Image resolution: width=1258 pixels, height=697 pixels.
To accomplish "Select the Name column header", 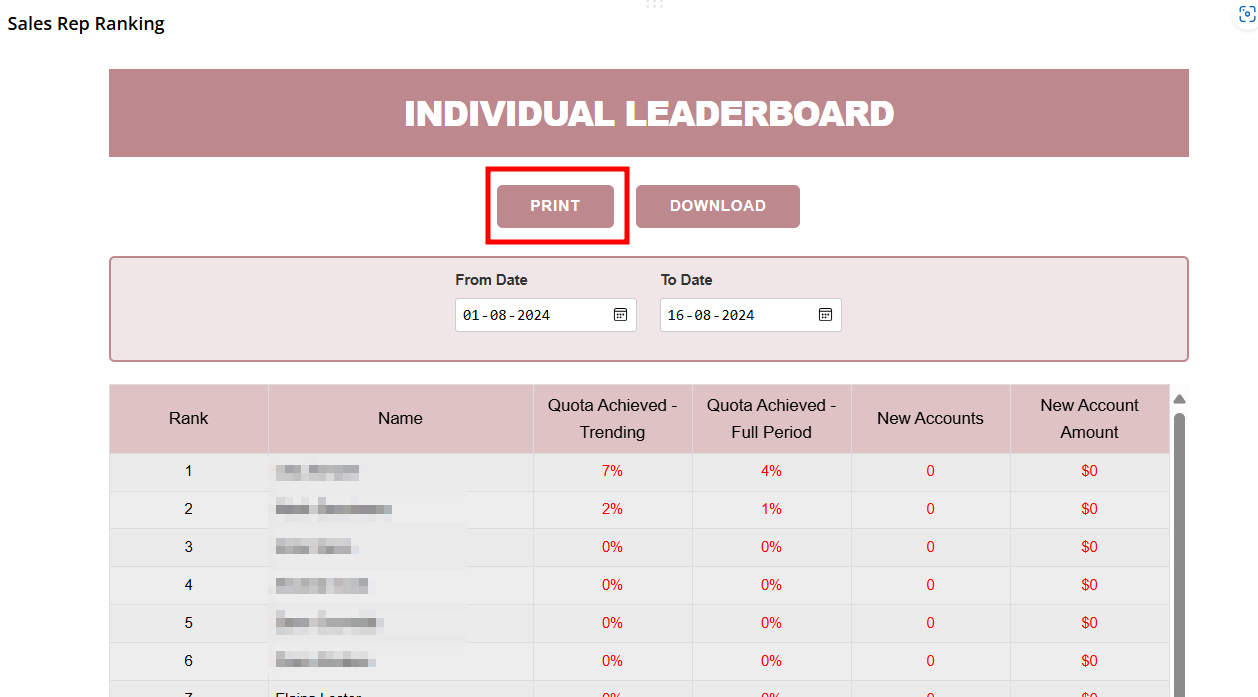I will pos(400,419).
